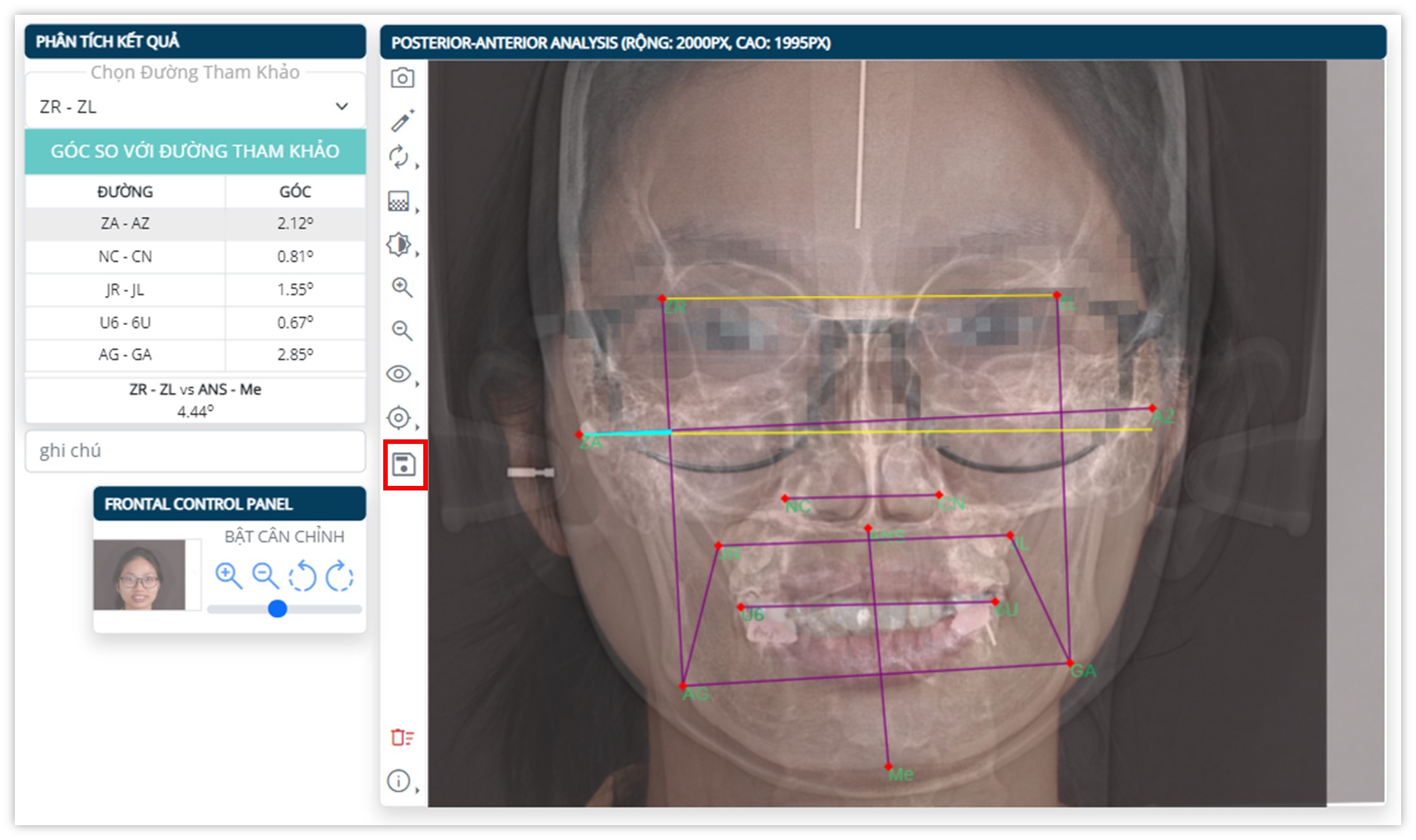Open the image filter tool

(399, 201)
